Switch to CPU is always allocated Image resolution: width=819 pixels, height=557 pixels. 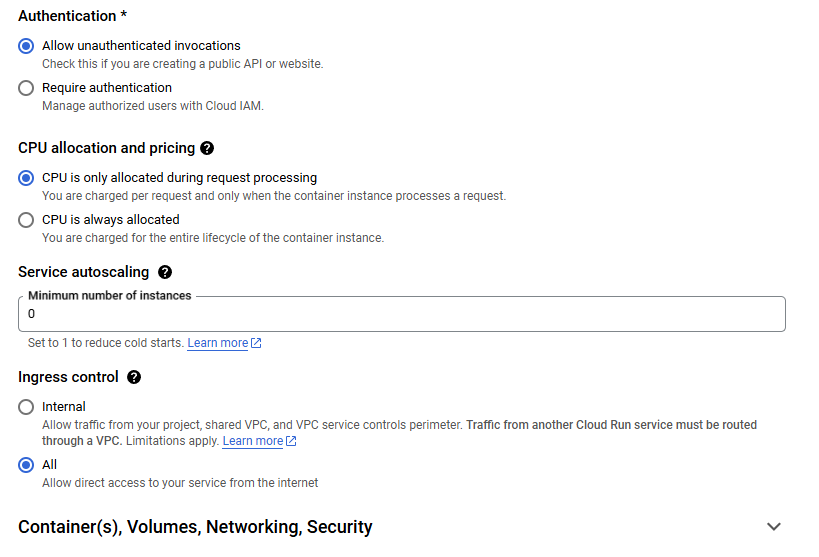tap(27, 220)
